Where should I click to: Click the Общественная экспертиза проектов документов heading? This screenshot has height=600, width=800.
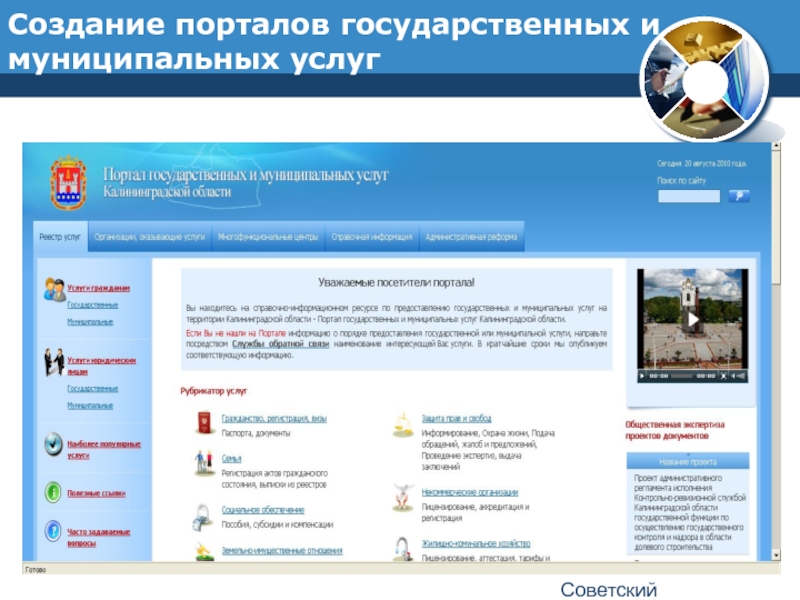tap(675, 430)
